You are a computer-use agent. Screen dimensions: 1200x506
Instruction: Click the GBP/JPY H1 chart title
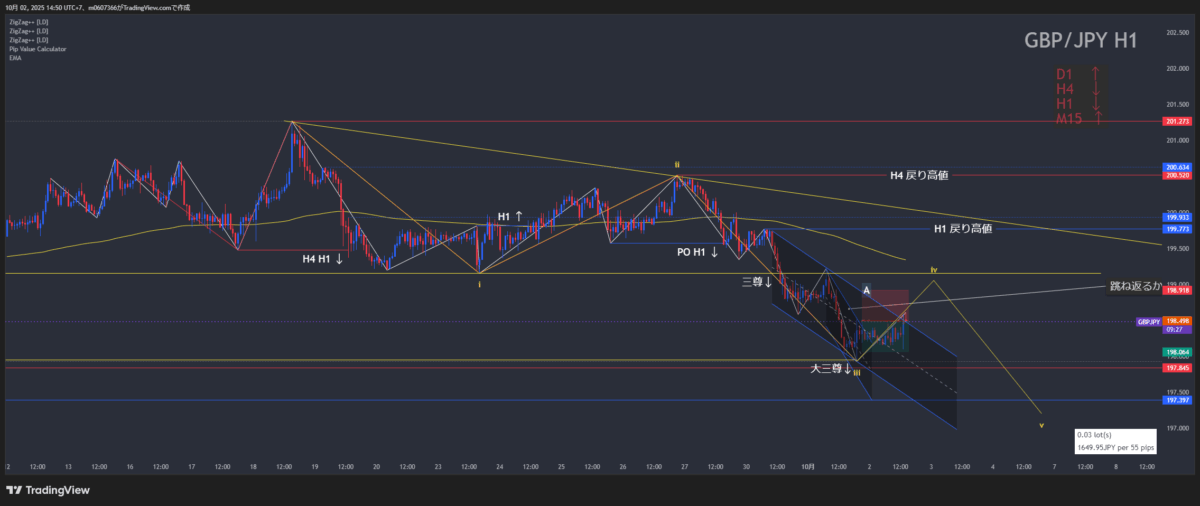1080,40
